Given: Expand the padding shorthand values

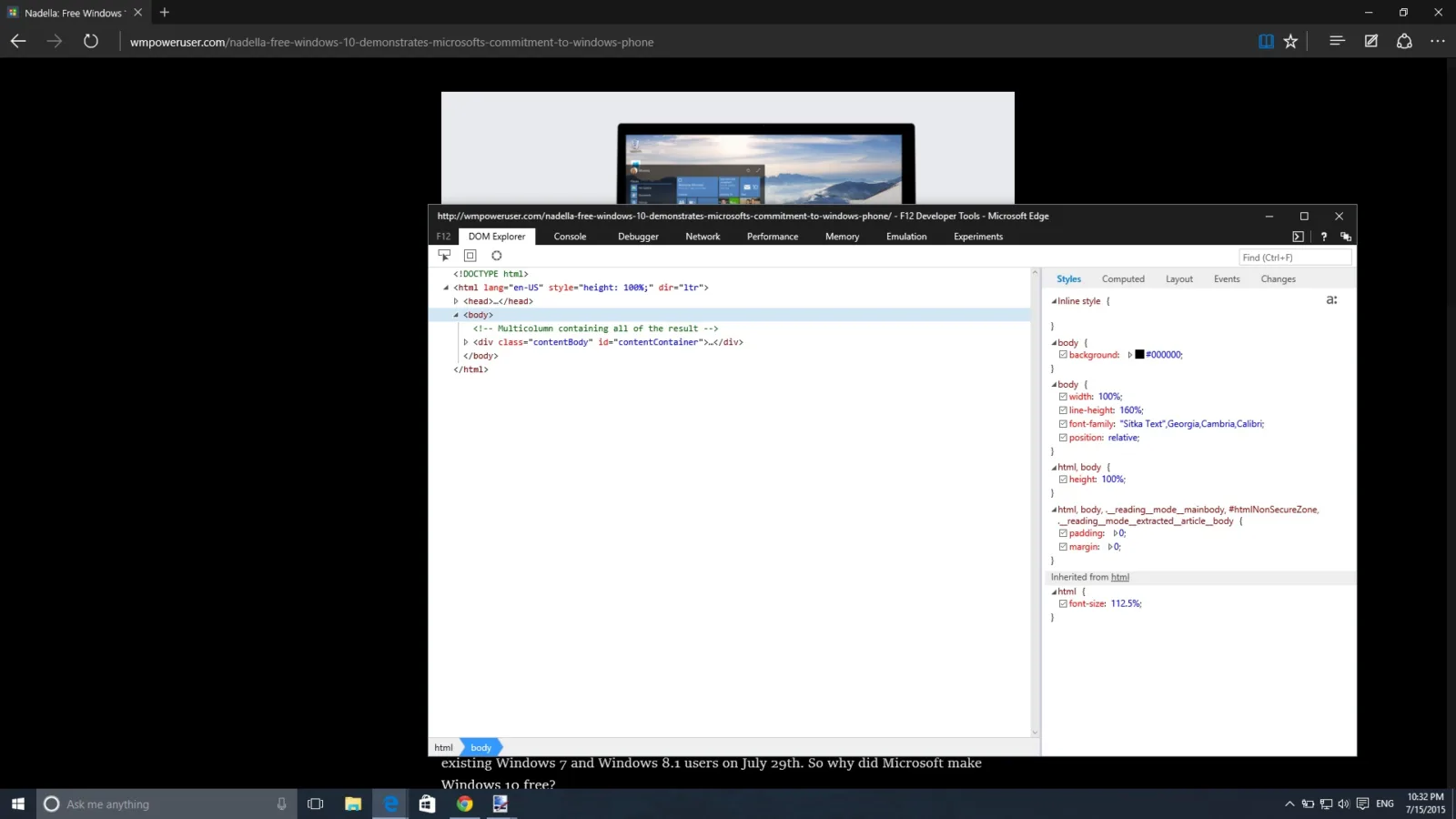Looking at the screenshot, I should (1115, 533).
